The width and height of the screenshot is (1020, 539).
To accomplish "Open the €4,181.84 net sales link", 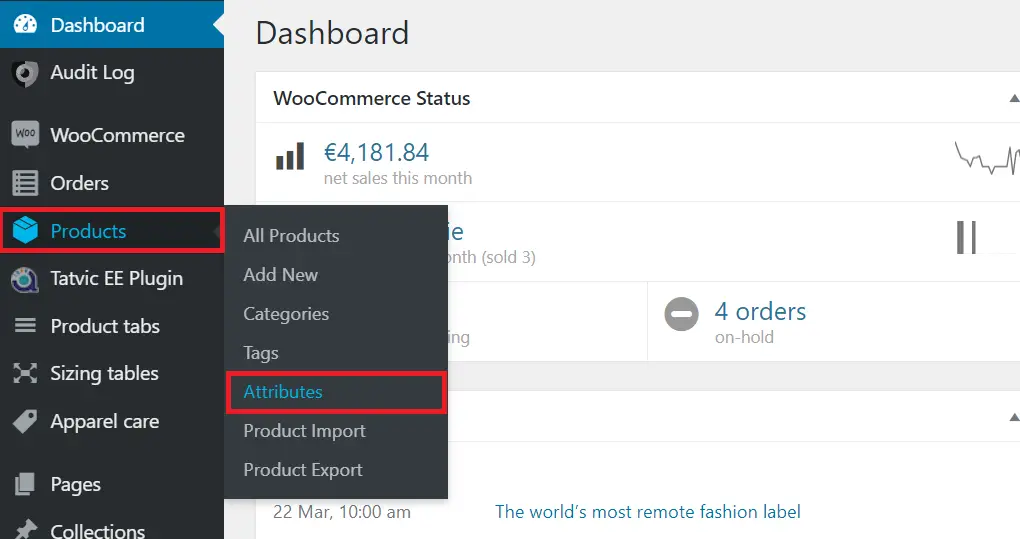I will [x=377, y=152].
